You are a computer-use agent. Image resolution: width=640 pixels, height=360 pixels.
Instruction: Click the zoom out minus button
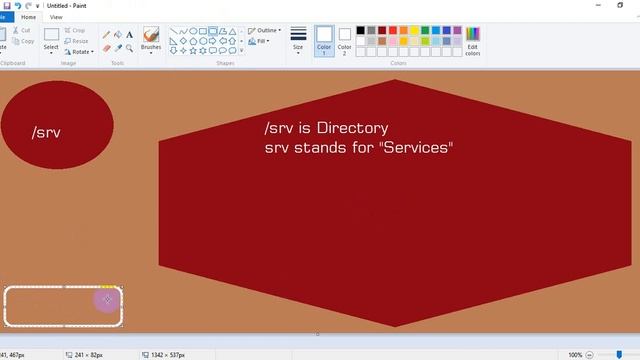(589, 355)
